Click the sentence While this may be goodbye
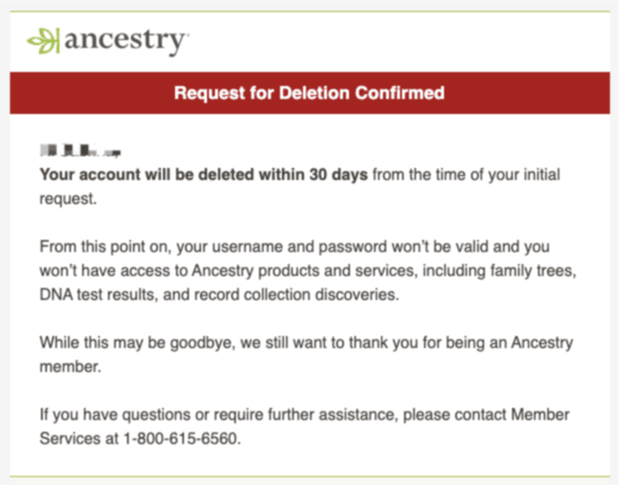 coord(137,343)
